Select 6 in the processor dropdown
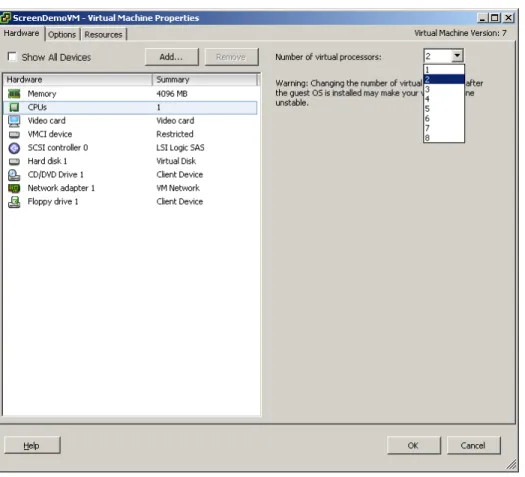 [444, 118]
